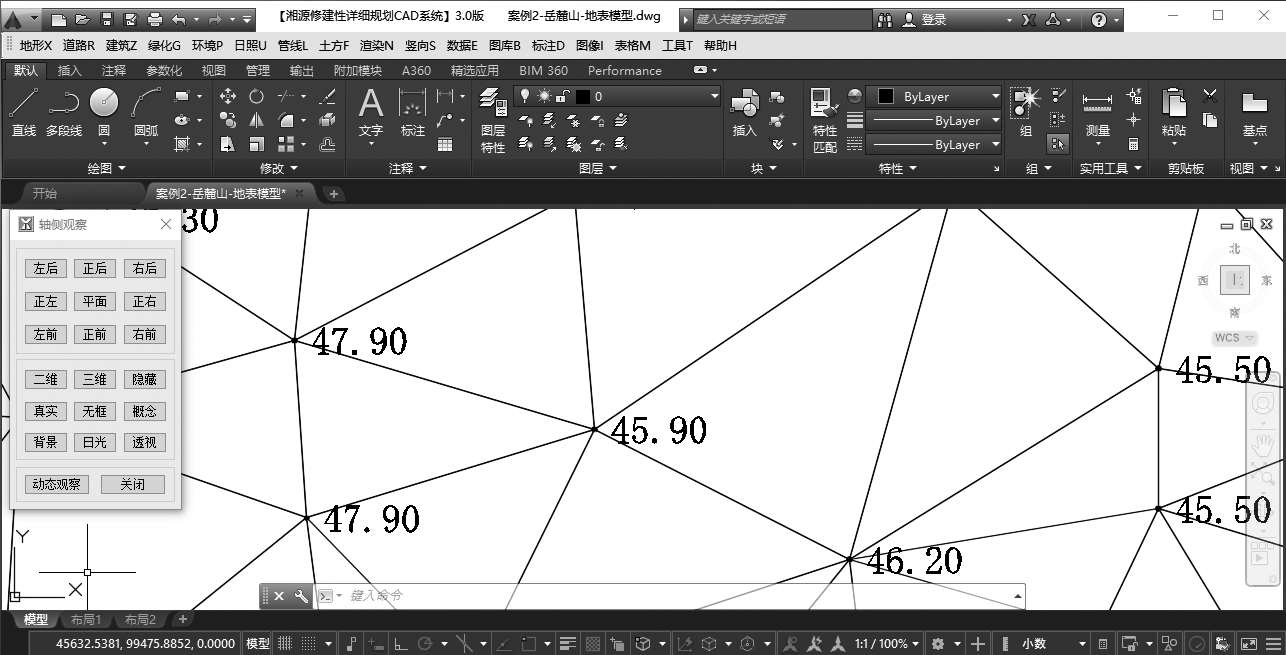Toggle ortho mode in status bar
Viewport: 1286px width, 655px height.
(400, 643)
